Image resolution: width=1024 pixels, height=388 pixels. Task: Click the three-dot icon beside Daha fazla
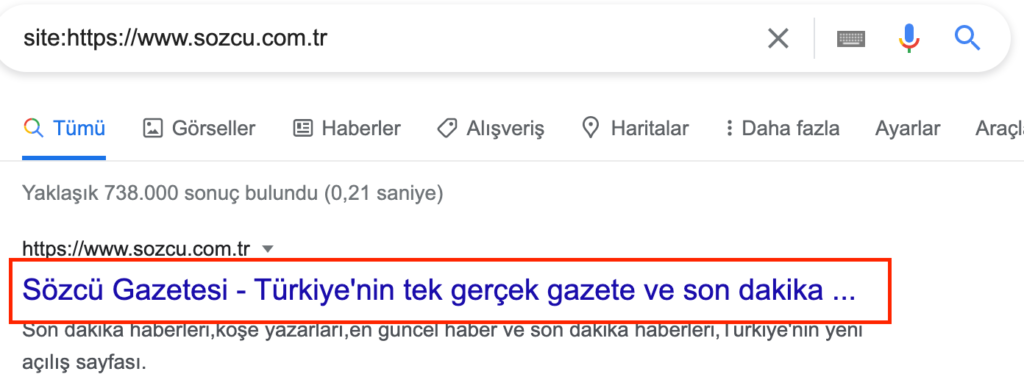(x=729, y=128)
